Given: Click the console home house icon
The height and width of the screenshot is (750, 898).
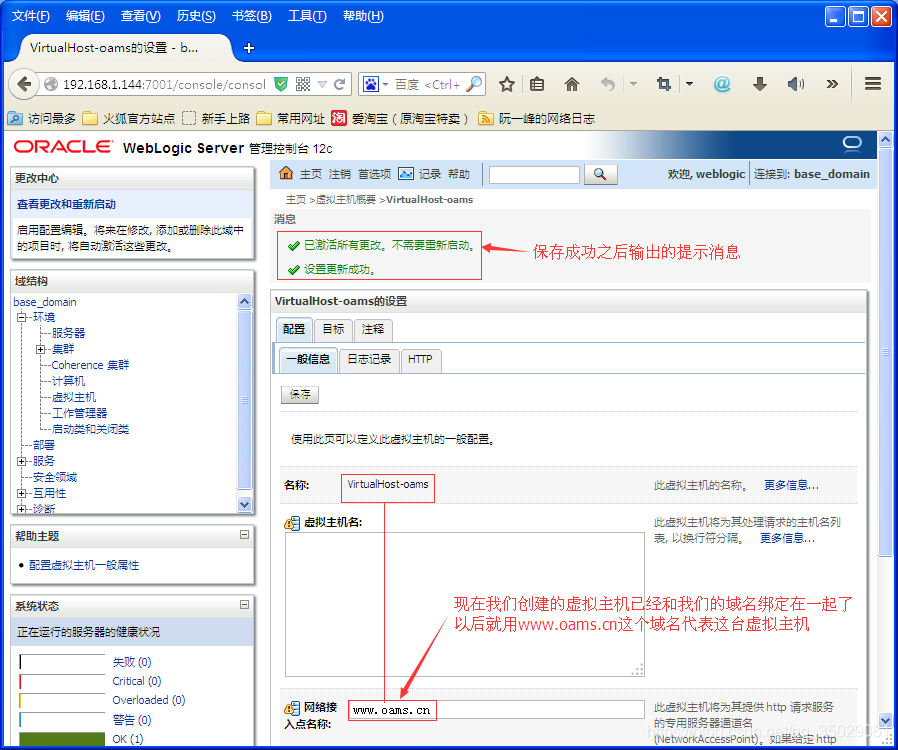Looking at the screenshot, I should pos(286,173).
